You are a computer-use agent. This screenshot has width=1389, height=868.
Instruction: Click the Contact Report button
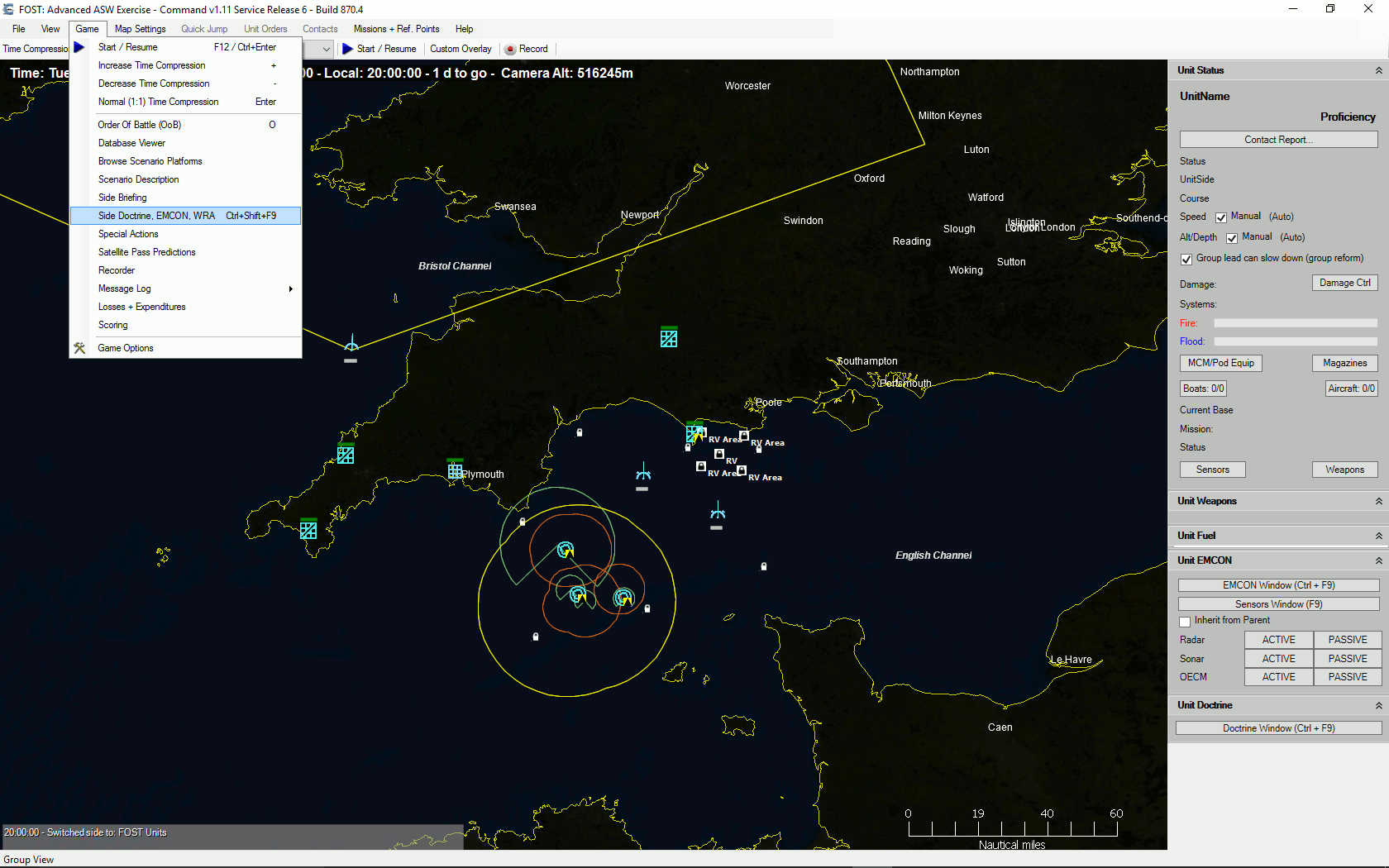(1278, 140)
